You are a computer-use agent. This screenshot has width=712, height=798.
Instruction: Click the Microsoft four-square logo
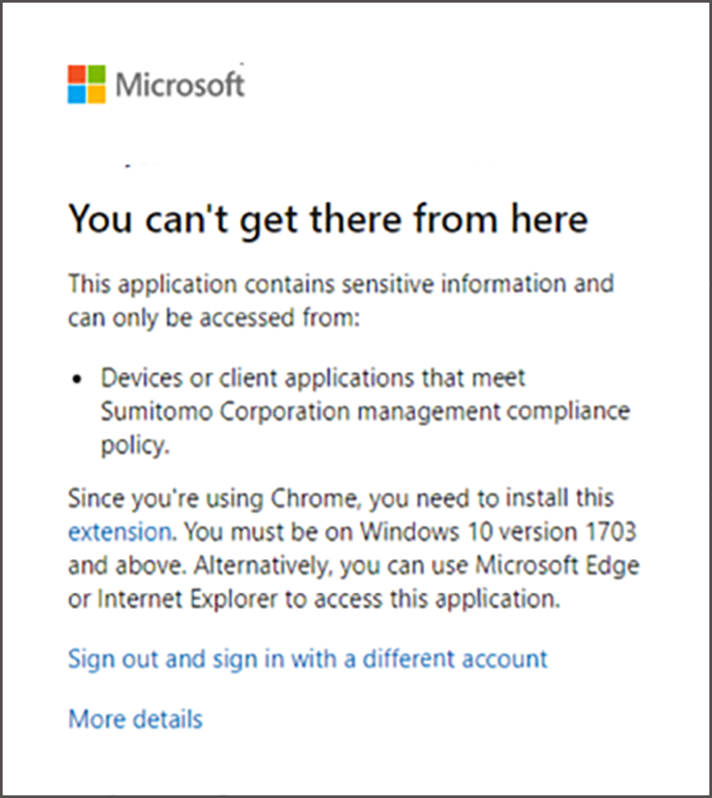86,85
